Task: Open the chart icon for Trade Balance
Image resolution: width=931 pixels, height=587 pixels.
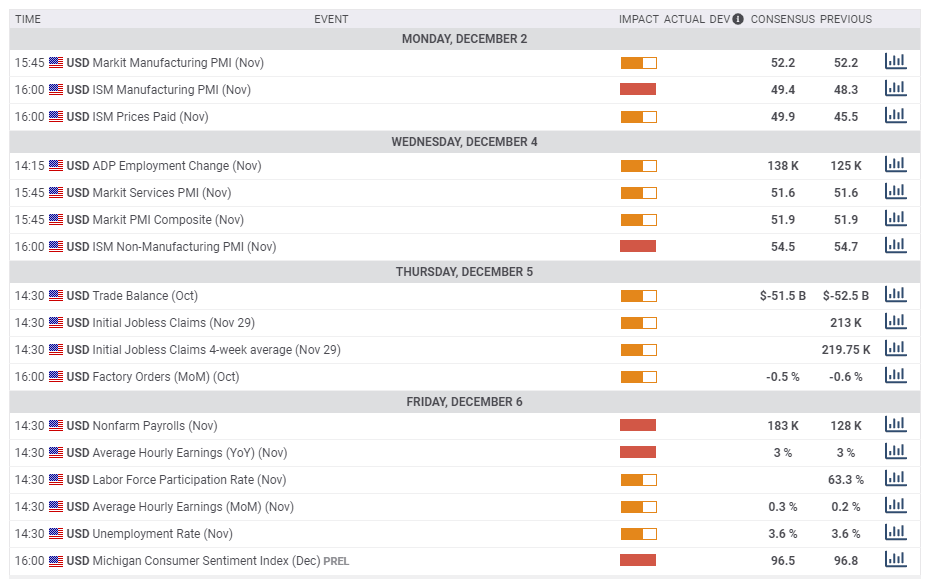Action: (895, 294)
